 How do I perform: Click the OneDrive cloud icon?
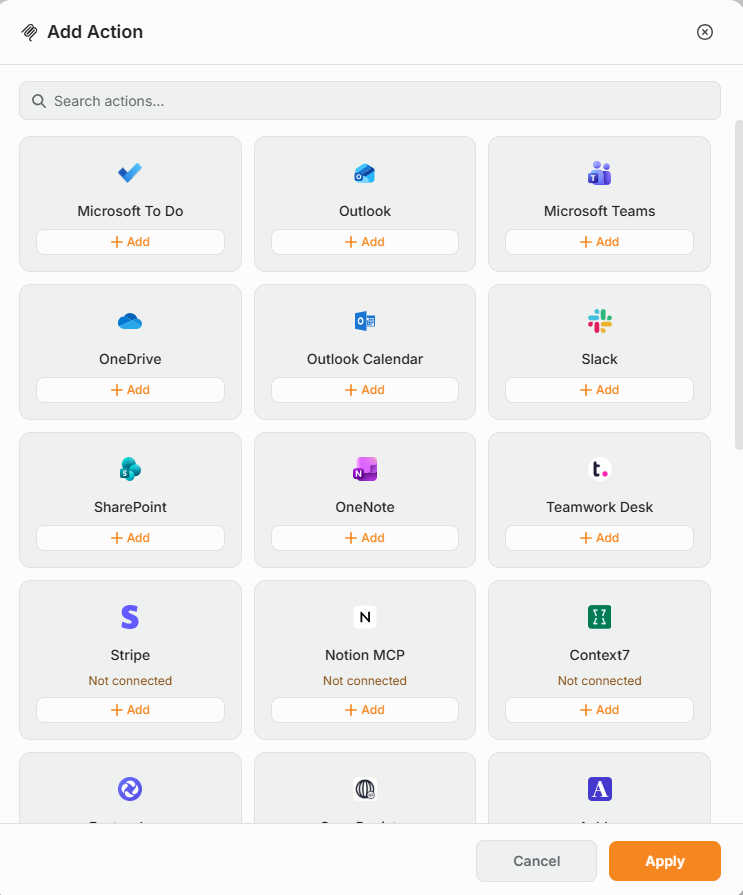130,321
